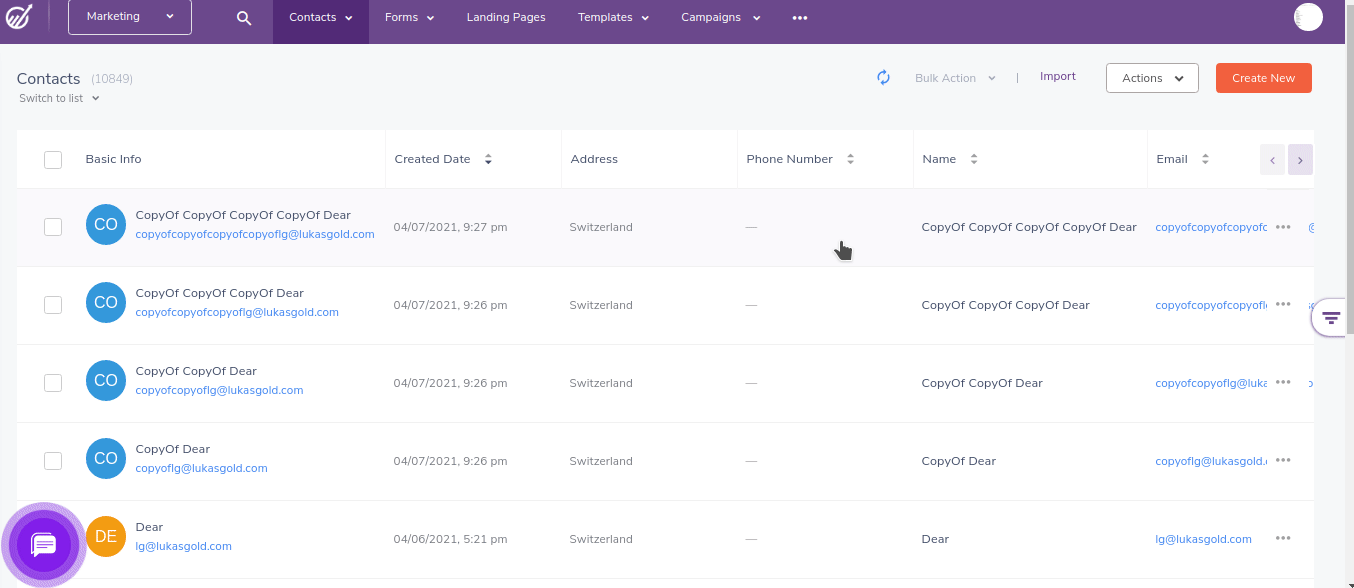Click 'CopyOf CopyOf Dear' in Name column
The image size is (1354, 588).
click(x=982, y=383)
